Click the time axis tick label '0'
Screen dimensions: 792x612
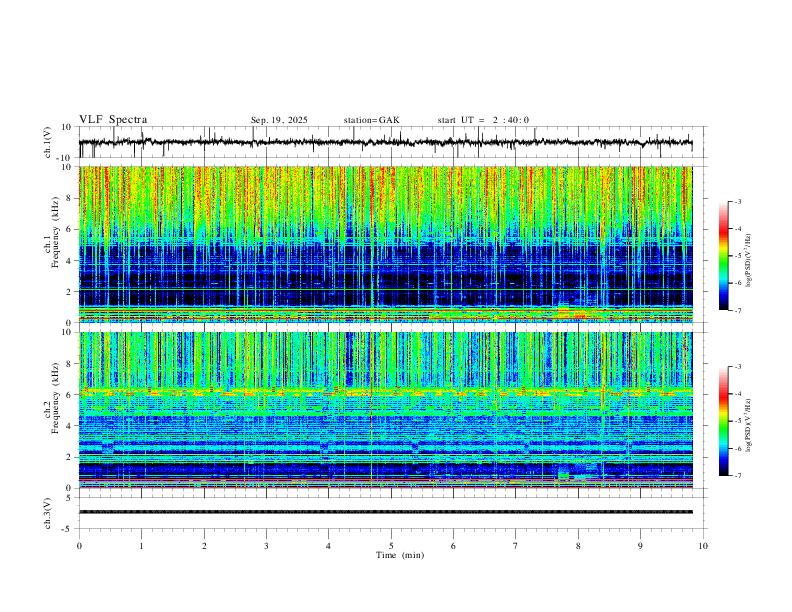(79, 546)
